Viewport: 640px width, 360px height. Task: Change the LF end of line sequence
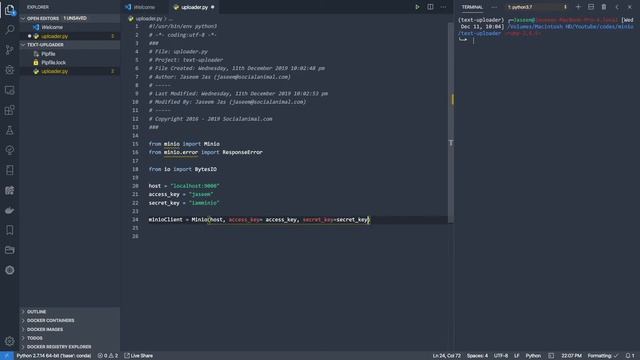[x=516, y=356]
